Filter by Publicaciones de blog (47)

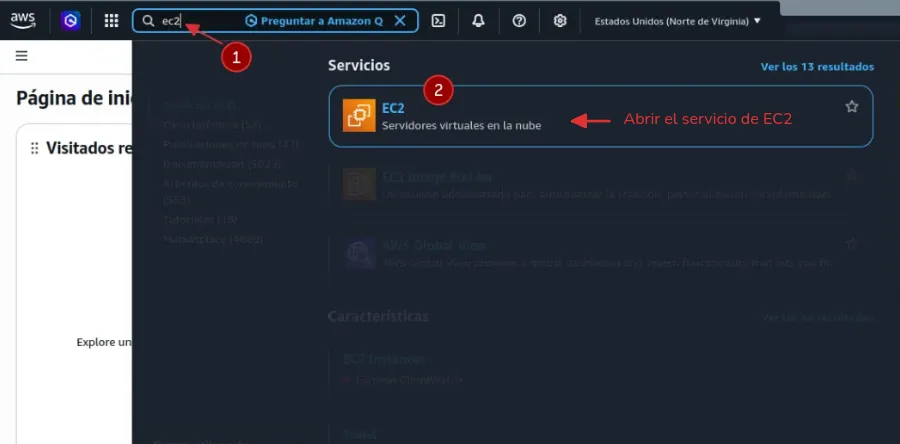231,145
